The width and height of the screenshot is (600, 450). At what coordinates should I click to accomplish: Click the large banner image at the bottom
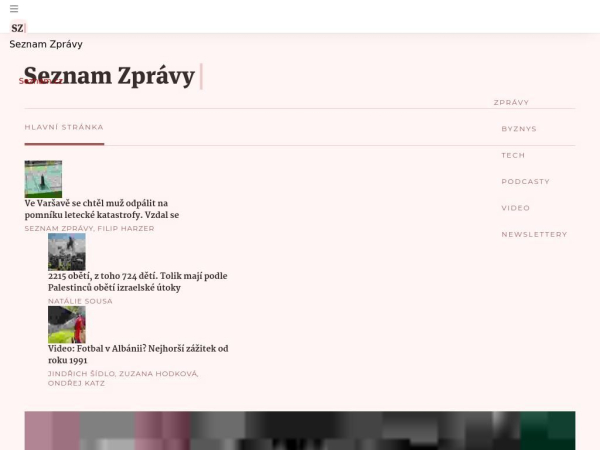tap(300, 430)
